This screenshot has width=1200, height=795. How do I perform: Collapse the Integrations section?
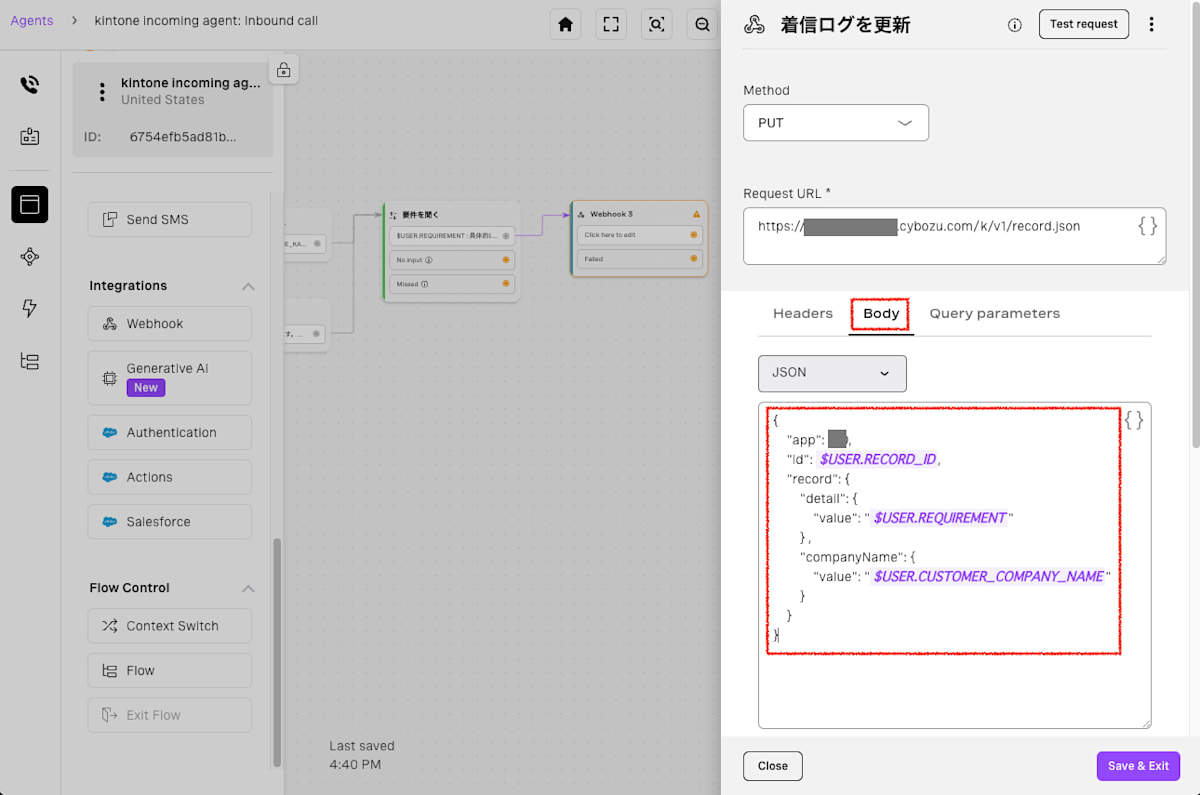pos(248,286)
